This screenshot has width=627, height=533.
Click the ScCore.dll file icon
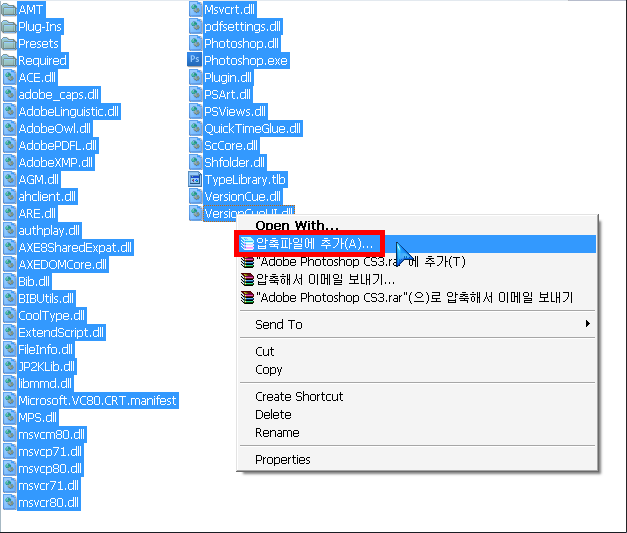click(x=195, y=145)
